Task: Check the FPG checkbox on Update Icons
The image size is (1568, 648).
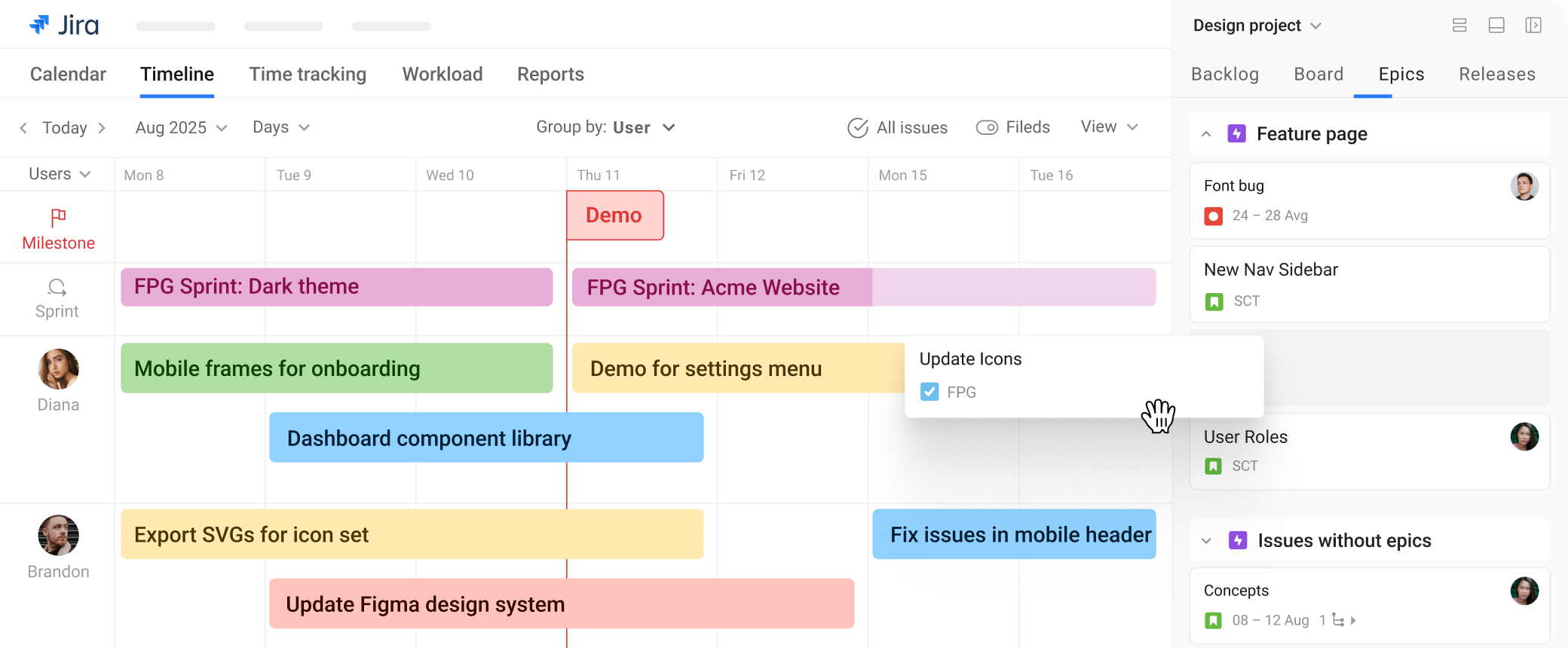Action: coord(929,392)
